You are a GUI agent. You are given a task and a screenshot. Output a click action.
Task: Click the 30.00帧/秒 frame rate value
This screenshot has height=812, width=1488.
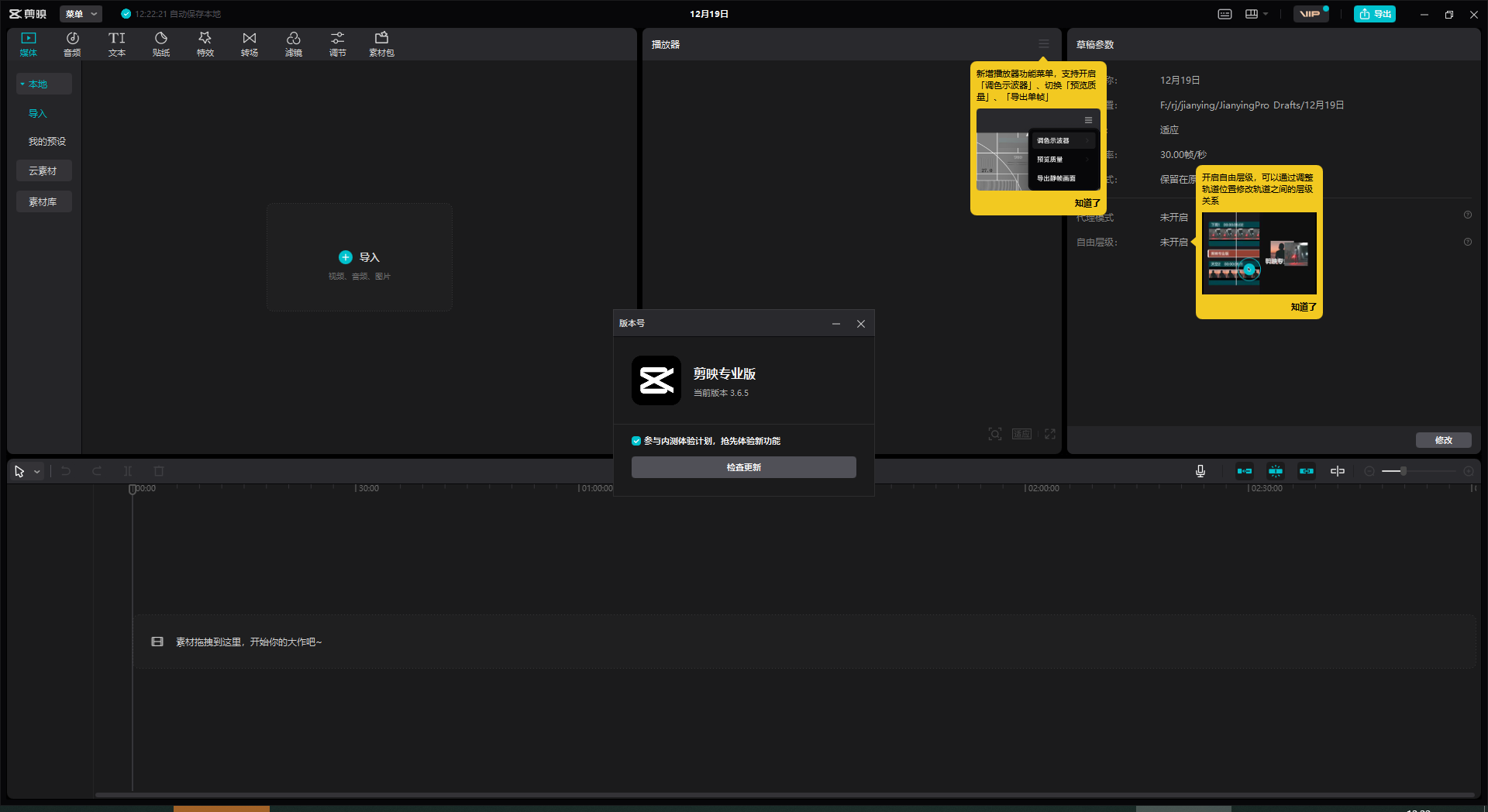1183,155
